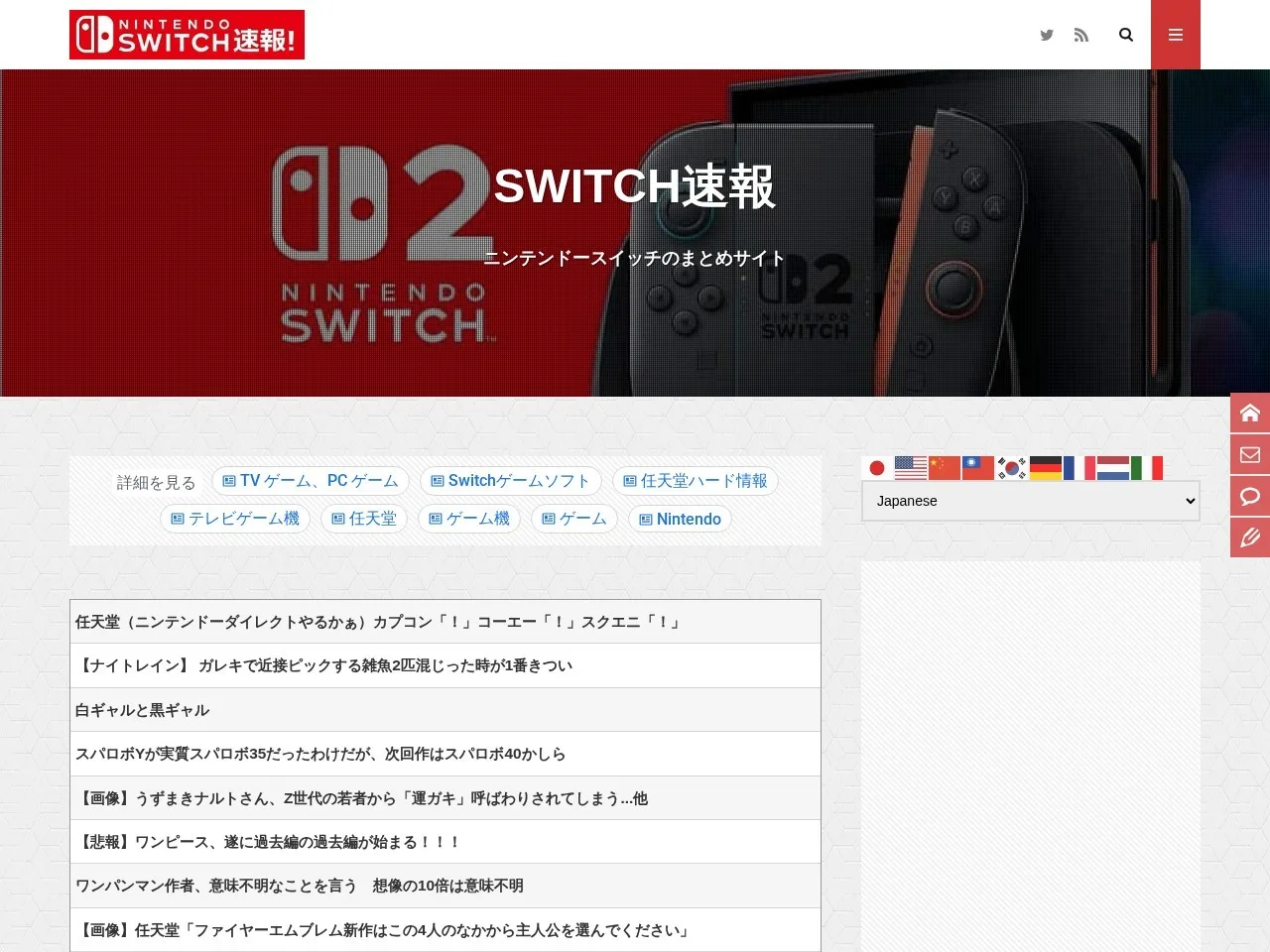Open the スパロボY article link
The height and width of the screenshot is (952, 1270).
point(445,754)
